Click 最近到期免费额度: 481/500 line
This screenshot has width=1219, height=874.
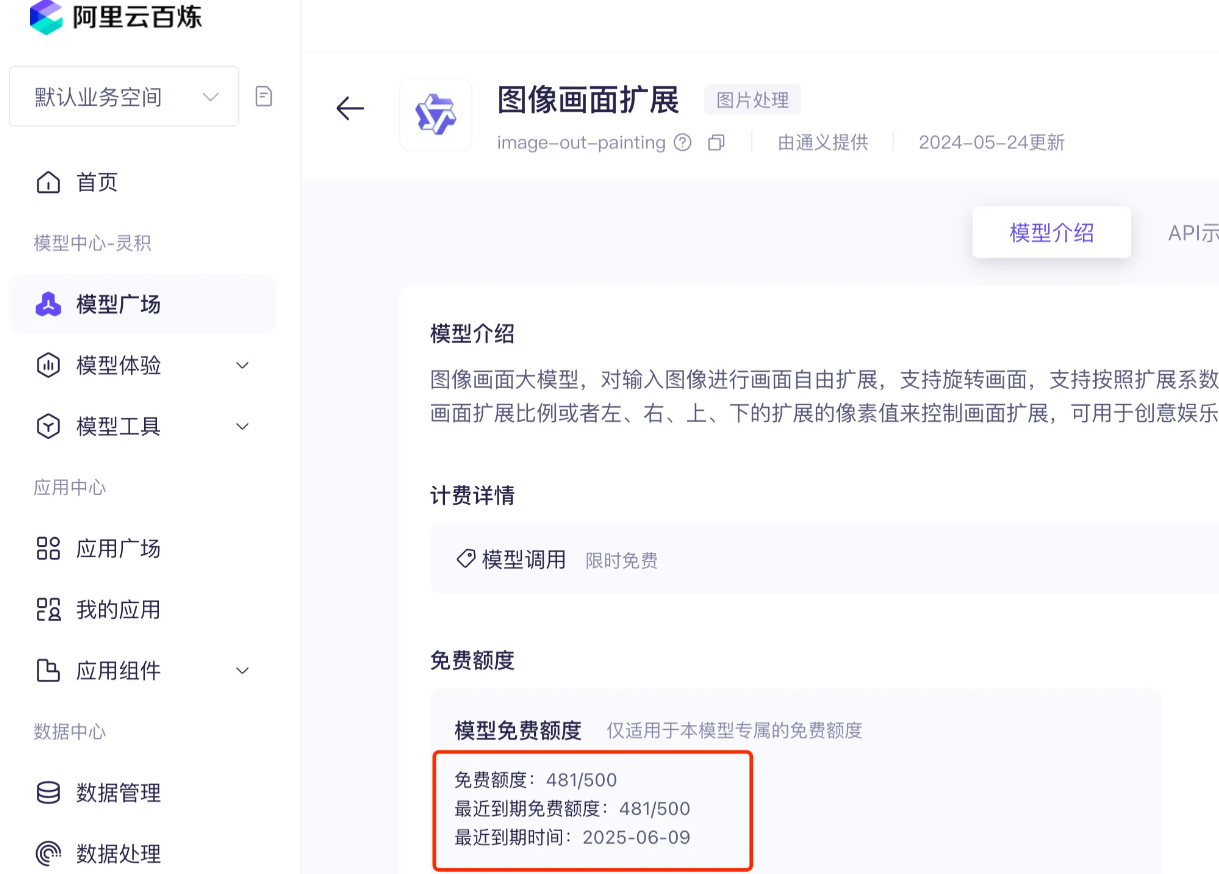573,808
